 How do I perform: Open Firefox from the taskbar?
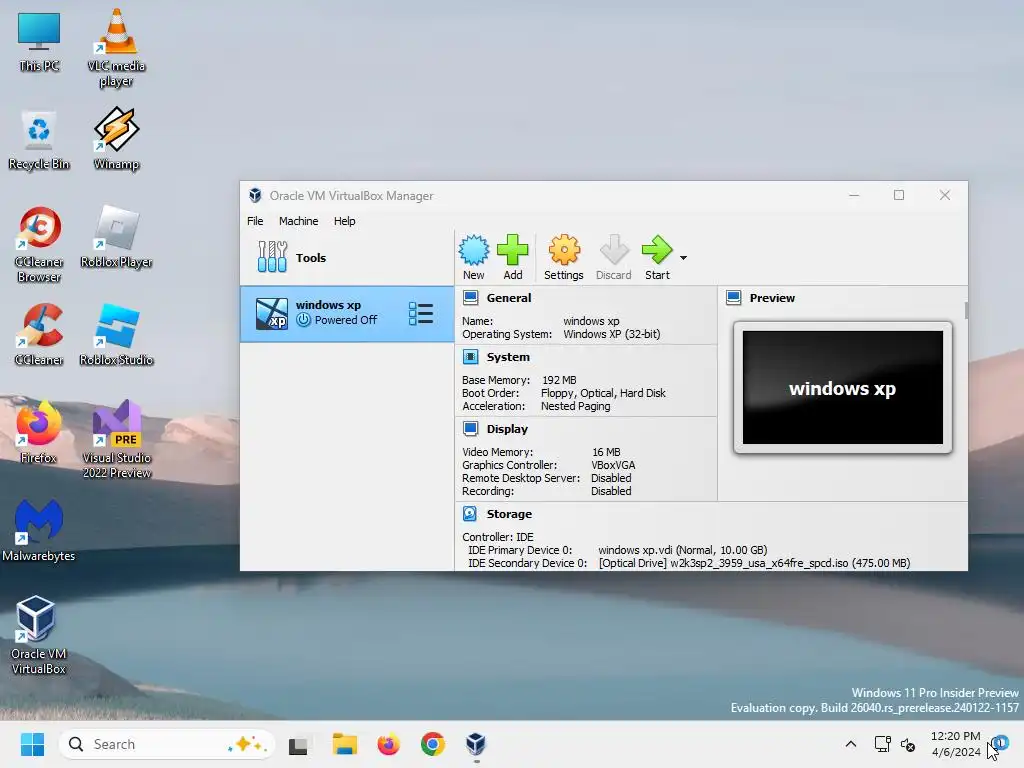tap(389, 744)
